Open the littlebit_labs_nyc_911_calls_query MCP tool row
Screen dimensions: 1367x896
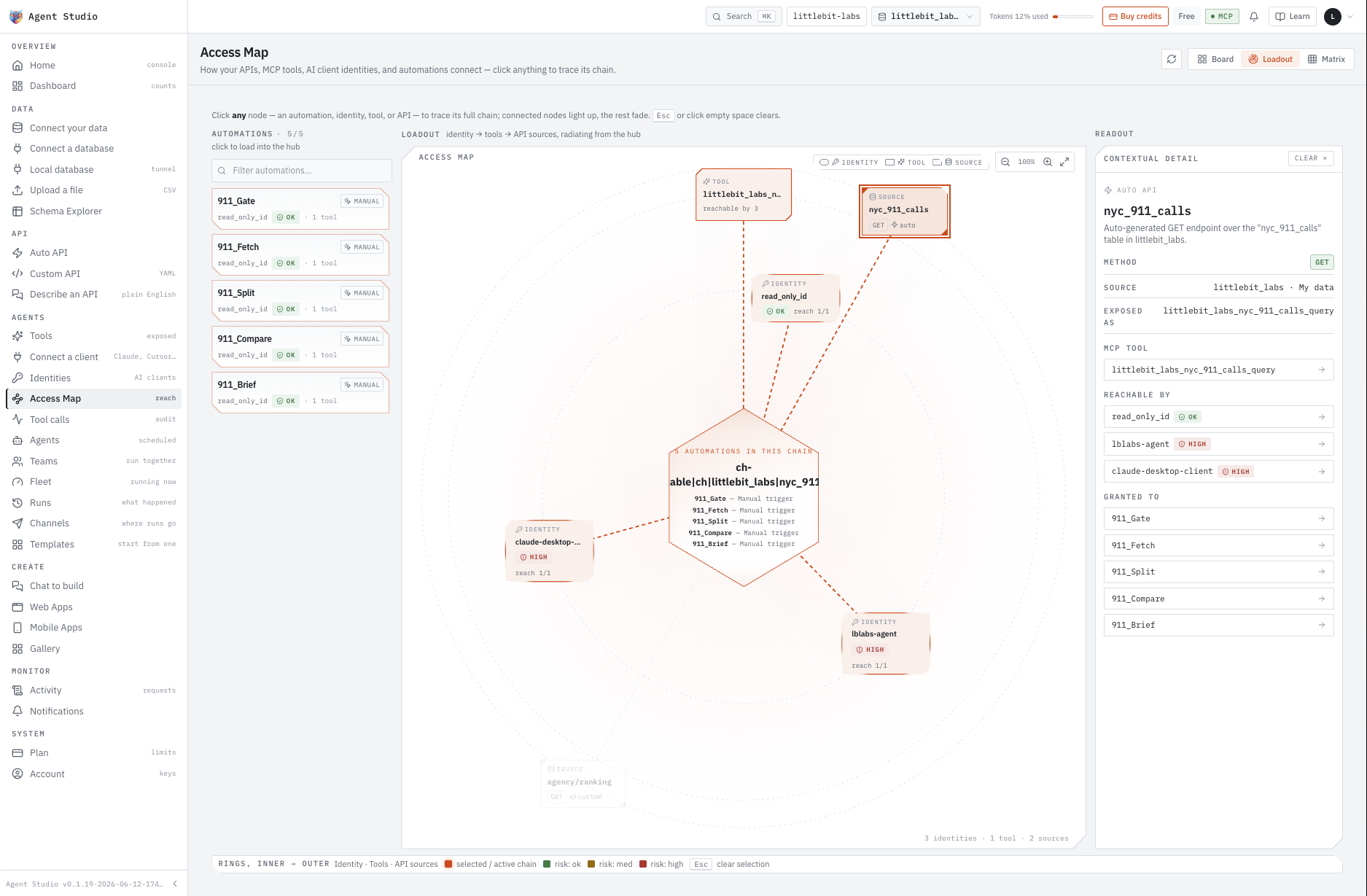coord(1218,370)
